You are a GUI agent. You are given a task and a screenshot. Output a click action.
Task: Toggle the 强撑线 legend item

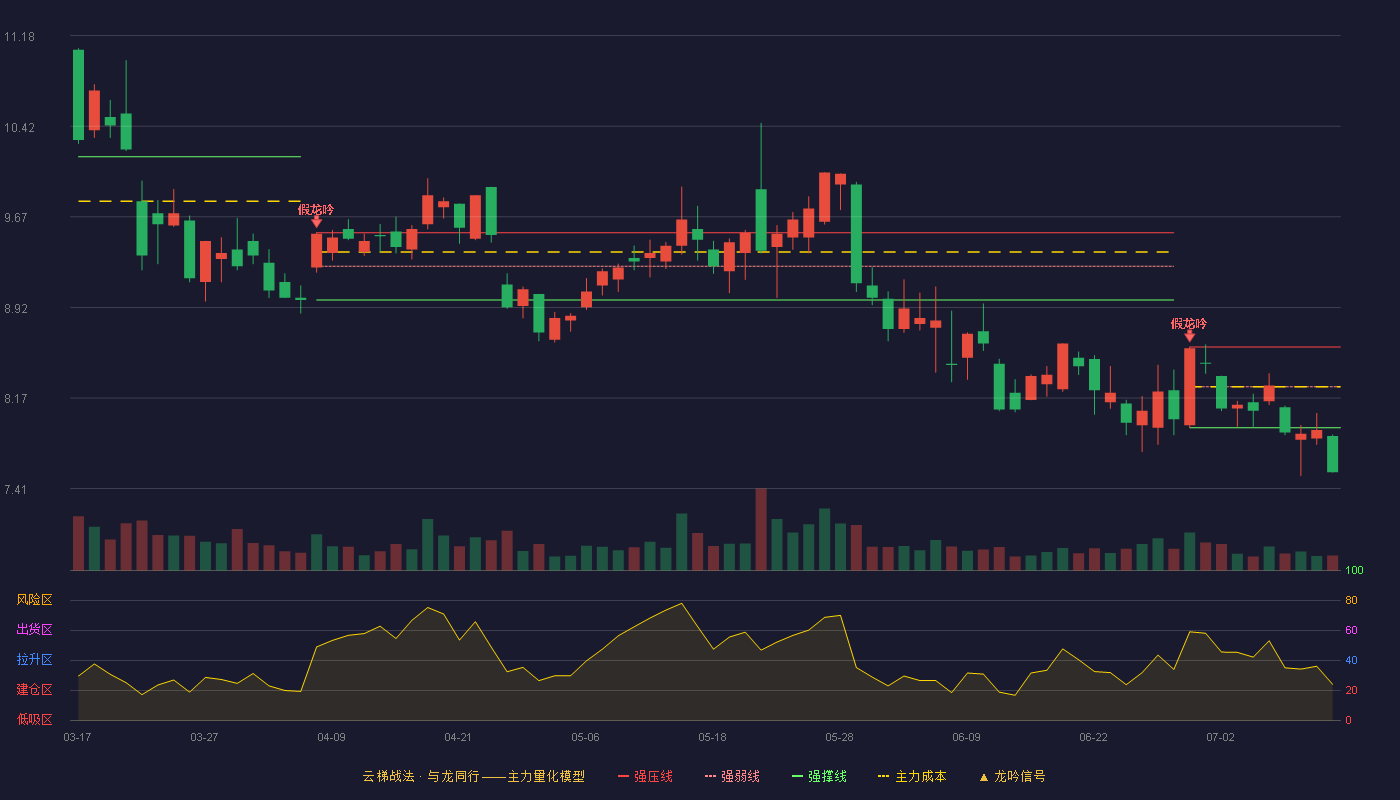coord(819,776)
